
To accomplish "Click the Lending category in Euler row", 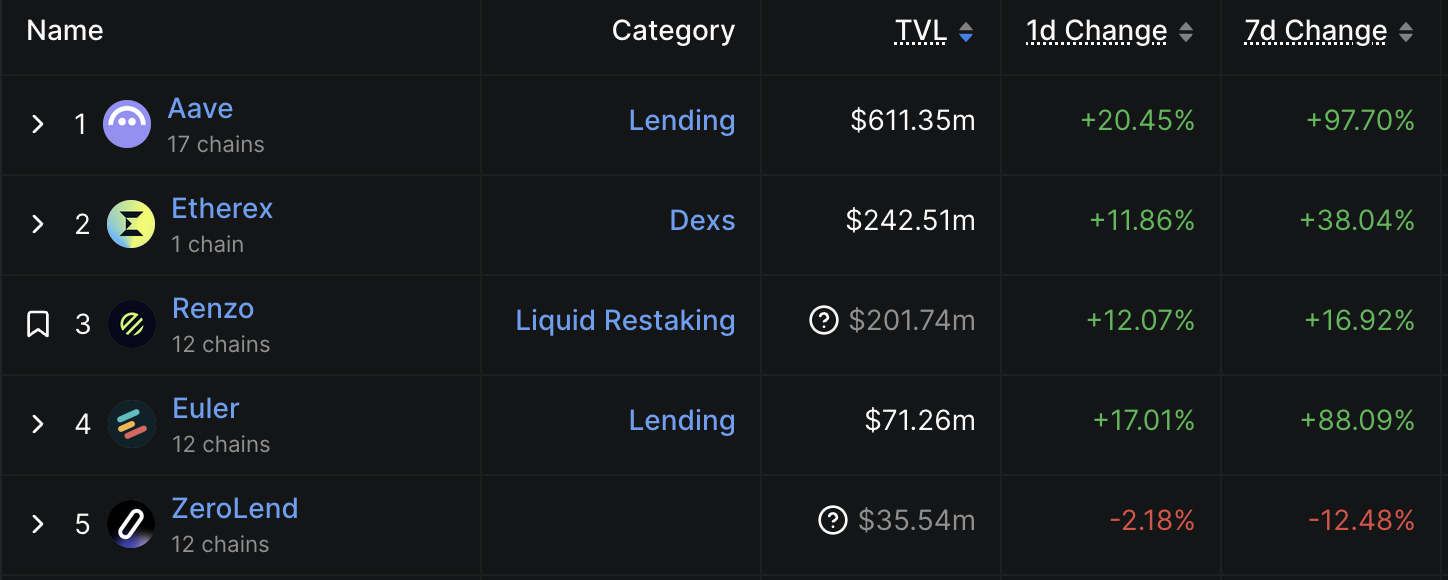I will click(682, 420).
